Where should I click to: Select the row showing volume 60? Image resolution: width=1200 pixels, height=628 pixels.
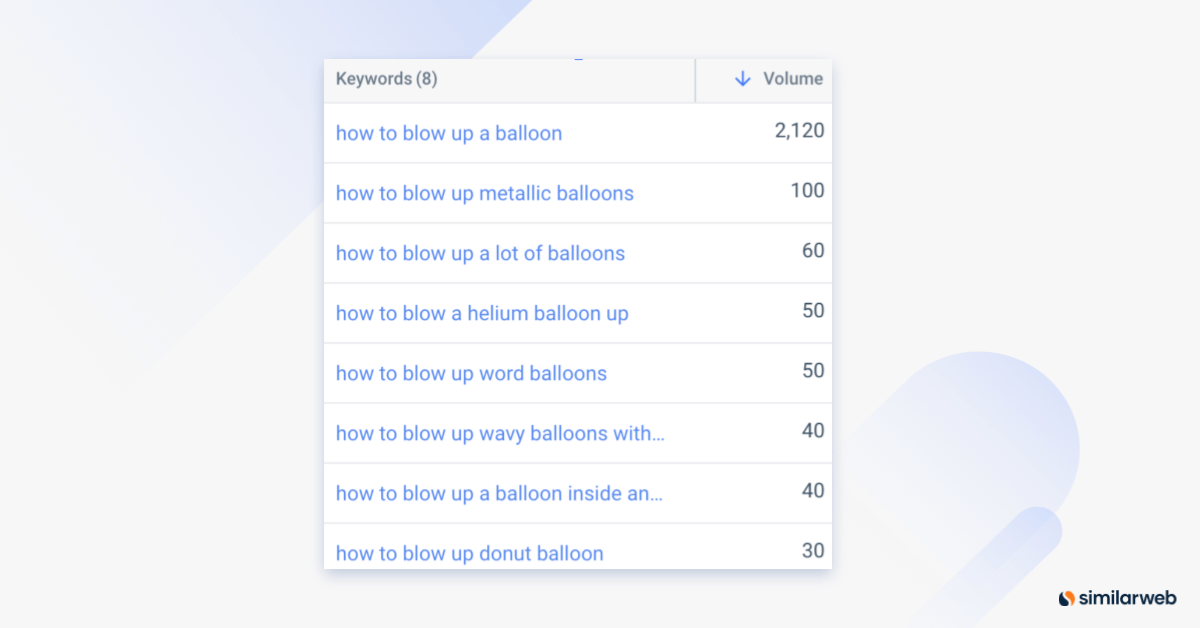click(813, 250)
